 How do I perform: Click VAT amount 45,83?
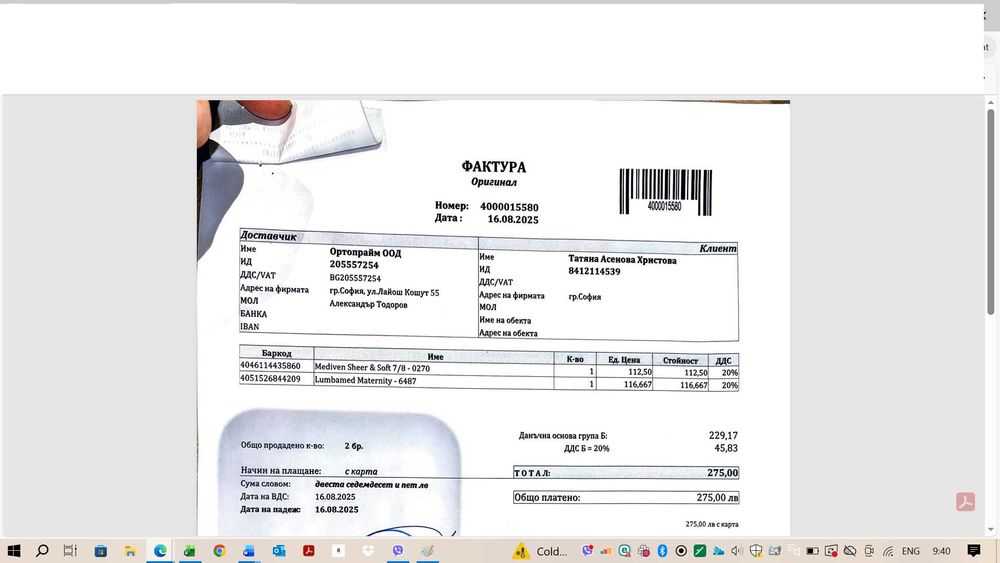coord(726,448)
